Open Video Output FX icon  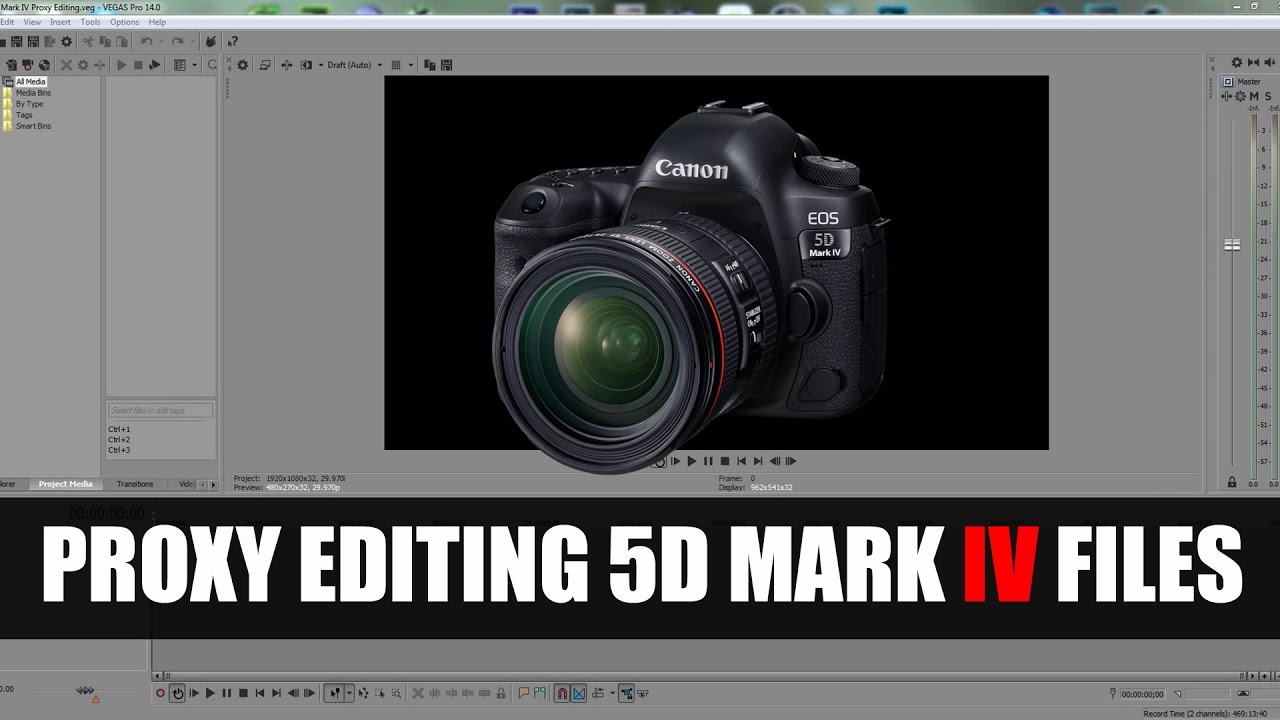(x=286, y=65)
